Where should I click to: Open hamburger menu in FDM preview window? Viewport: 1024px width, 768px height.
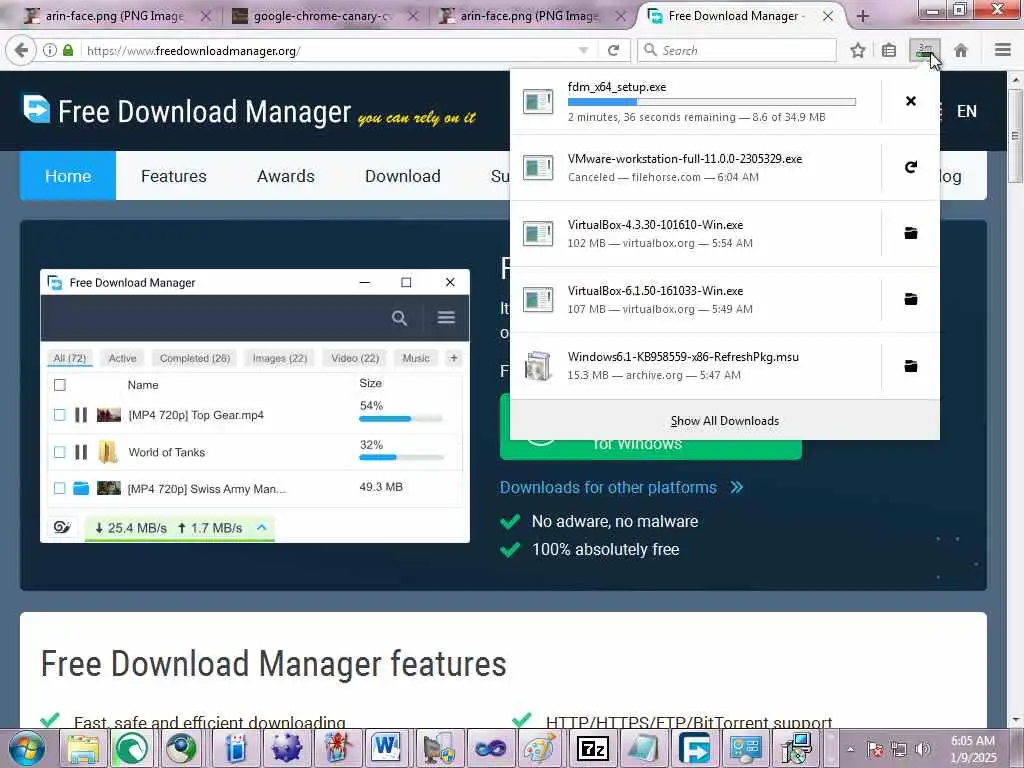coord(446,317)
